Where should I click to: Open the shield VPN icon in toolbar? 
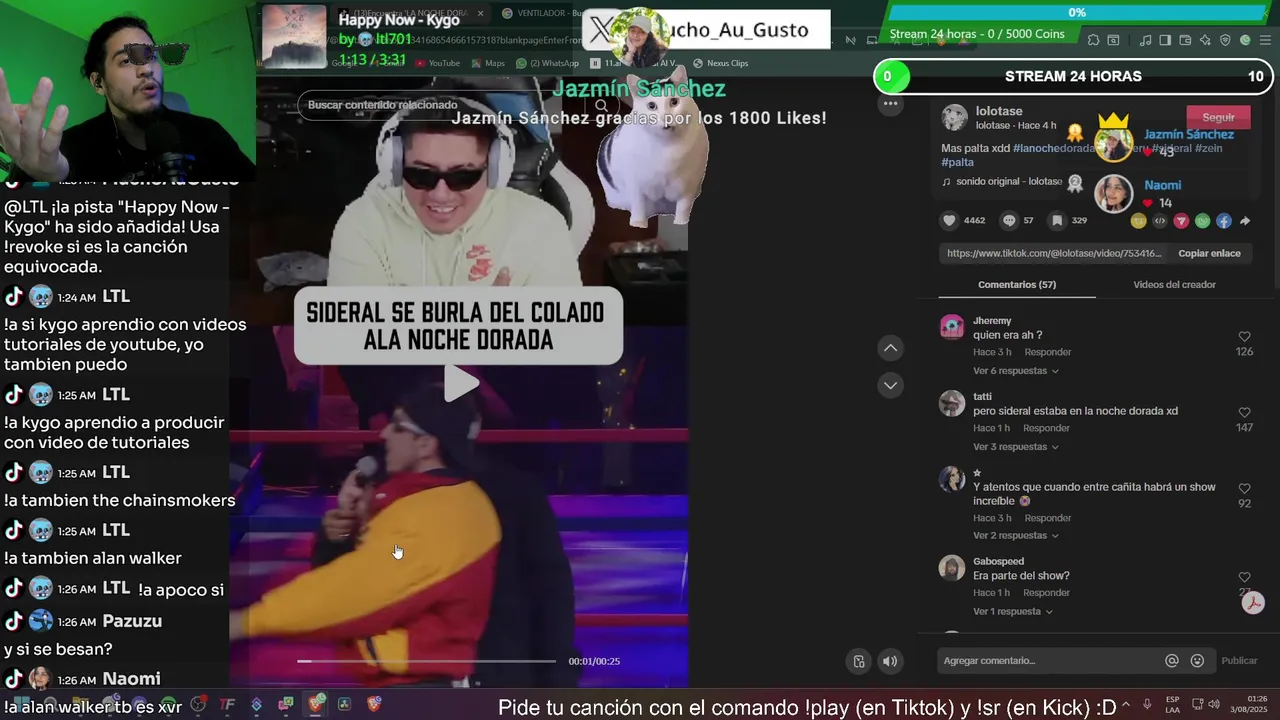click(1225, 40)
